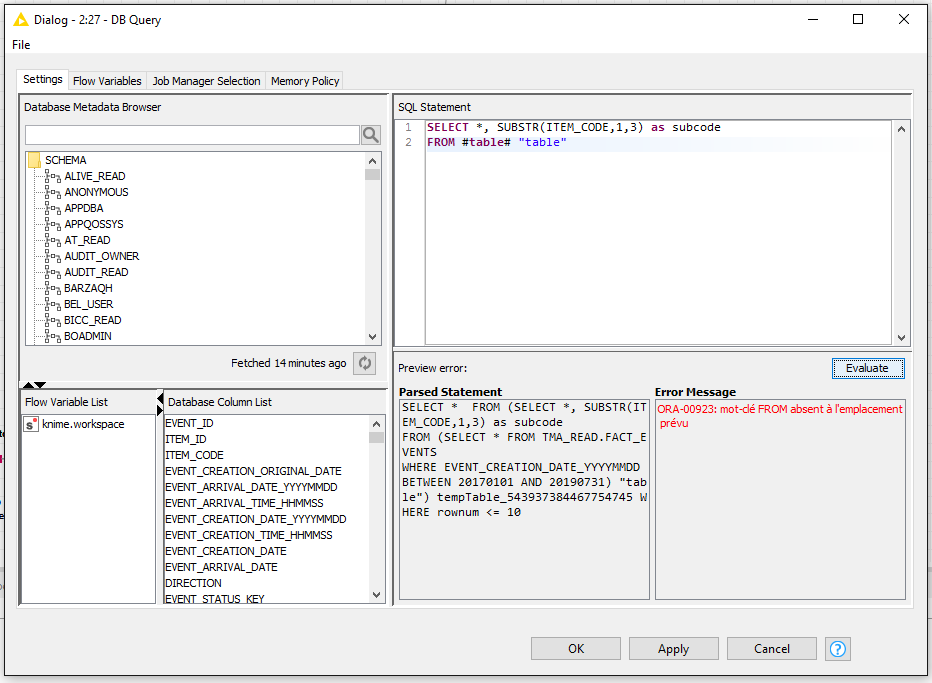Viewport: 932px width, 683px height.
Task: Click the BOADMIN schema node icon
Action: [x=54, y=337]
